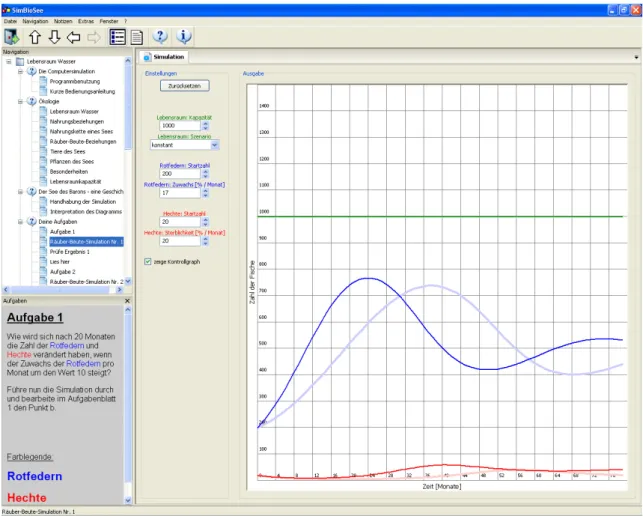The image size is (643, 516).
Task: Collapse the Lebensraum Wasser root node
Action: [x=9, y=62]
